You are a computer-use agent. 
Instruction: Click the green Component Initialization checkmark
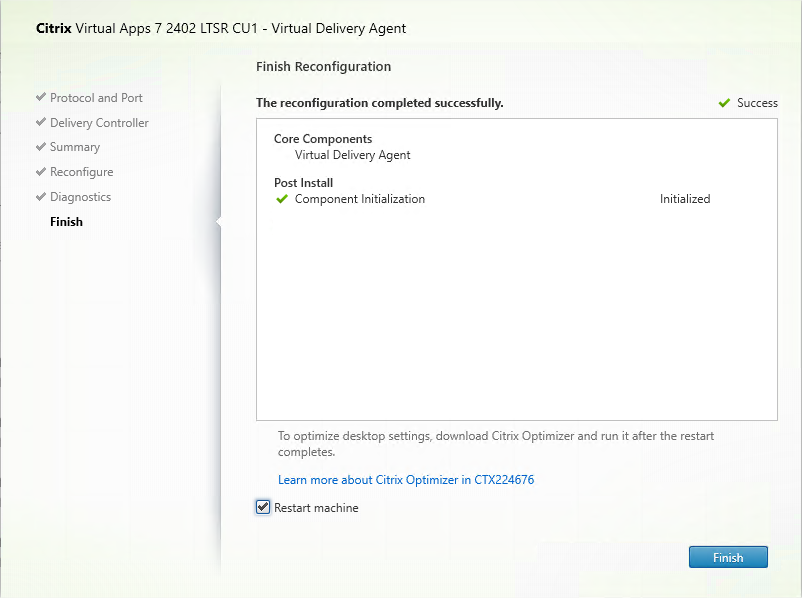pos(282,199)
